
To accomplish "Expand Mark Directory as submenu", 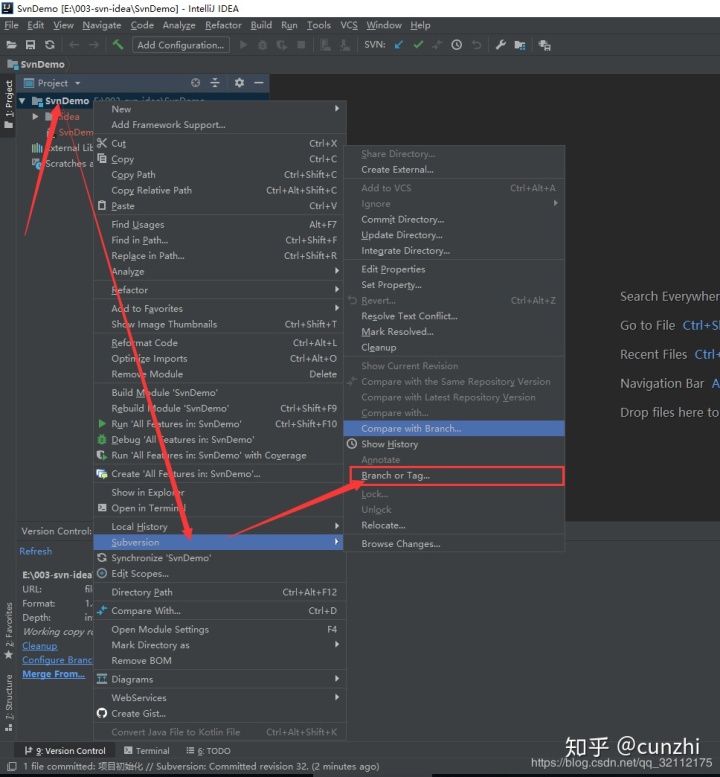I will point(220,645).
